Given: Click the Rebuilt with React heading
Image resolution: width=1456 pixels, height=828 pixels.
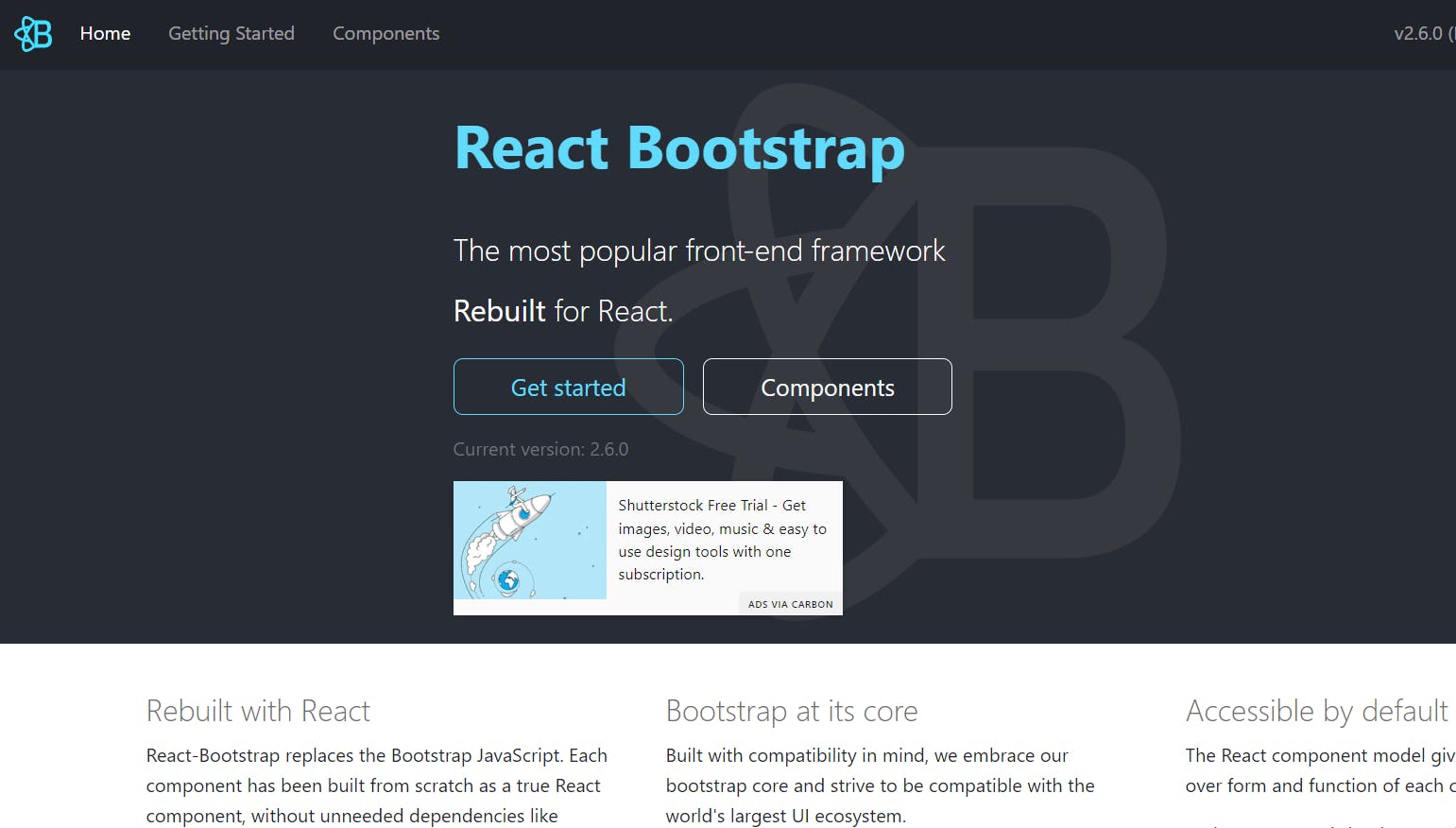Looking at the screenshot, I should tap(258, 711).
